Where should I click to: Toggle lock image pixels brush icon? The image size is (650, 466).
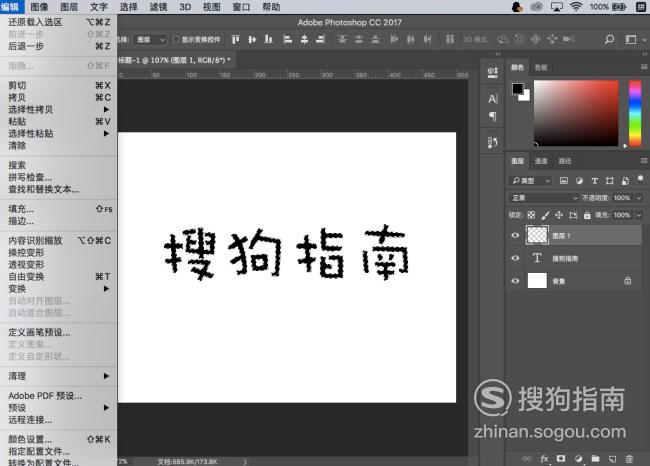click(545, 215)
